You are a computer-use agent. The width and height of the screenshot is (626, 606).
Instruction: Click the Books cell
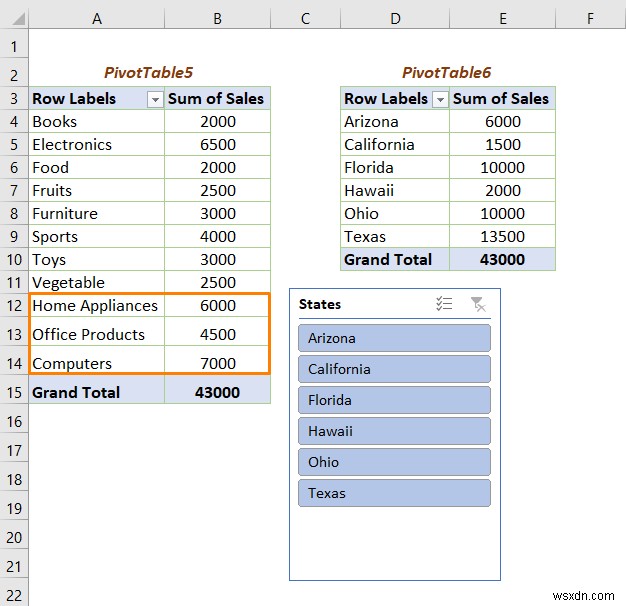click(97, 121)
